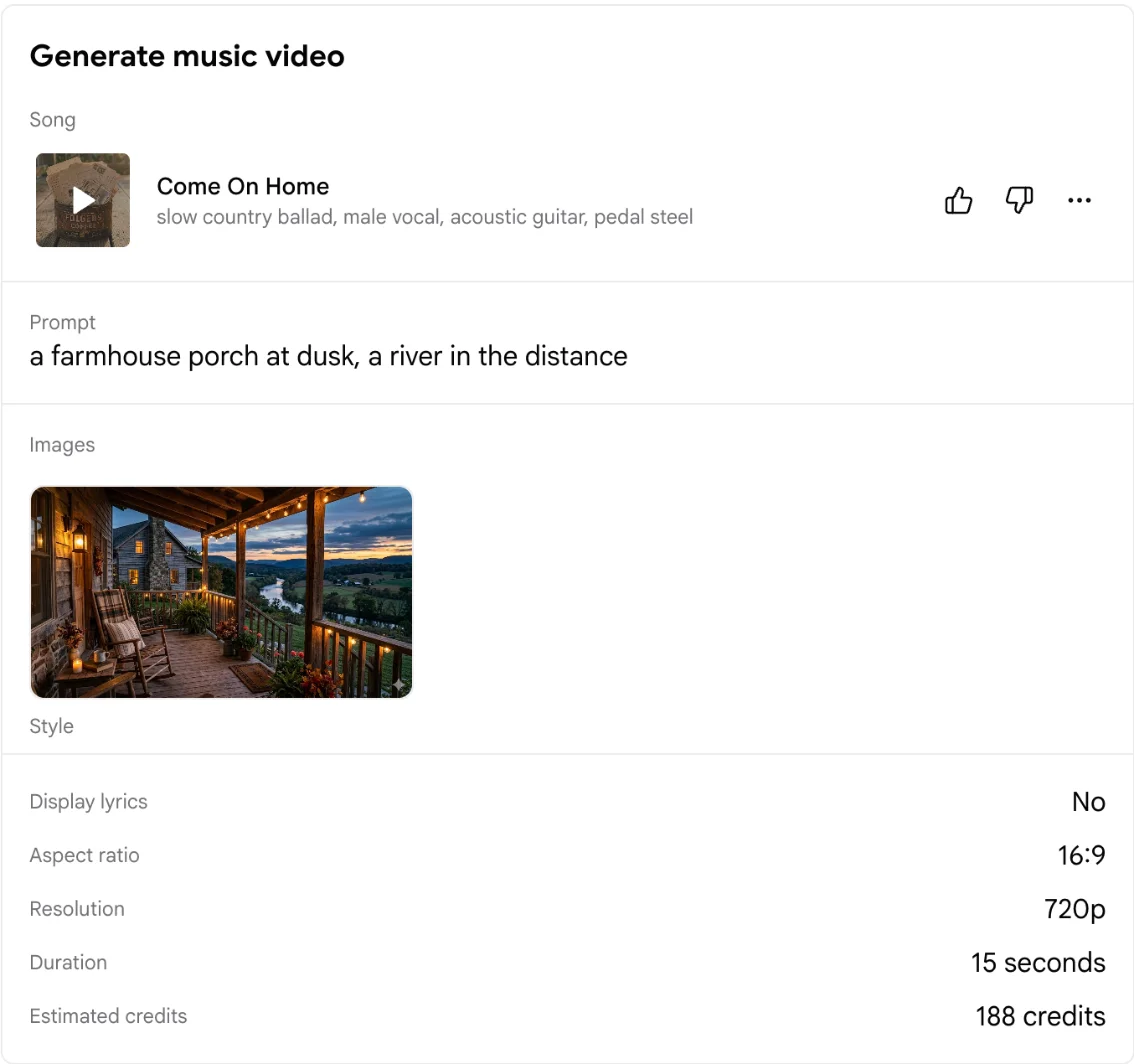The image size is (1134, 1064).
Task: Click the Aspect ratio label
Action: (85, 855)
